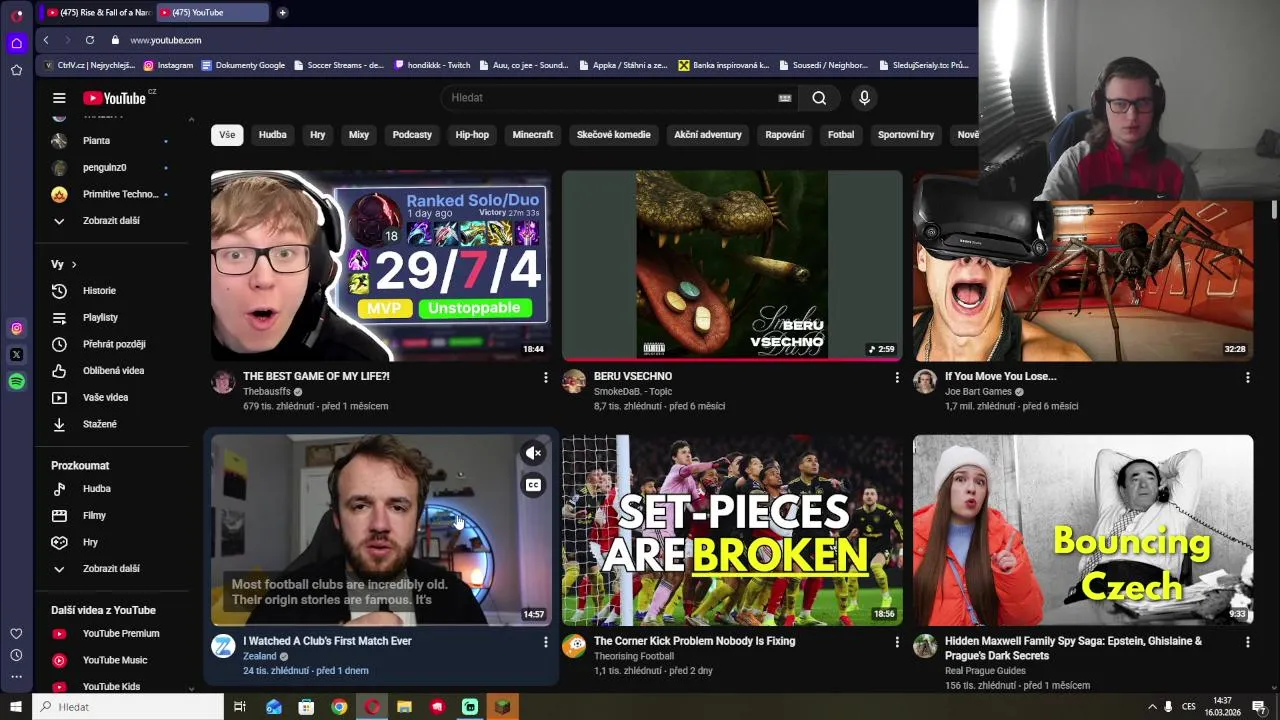1280x720 pixels.
Task: Open the YouTube hamburger guide menu
Action: 59,98
